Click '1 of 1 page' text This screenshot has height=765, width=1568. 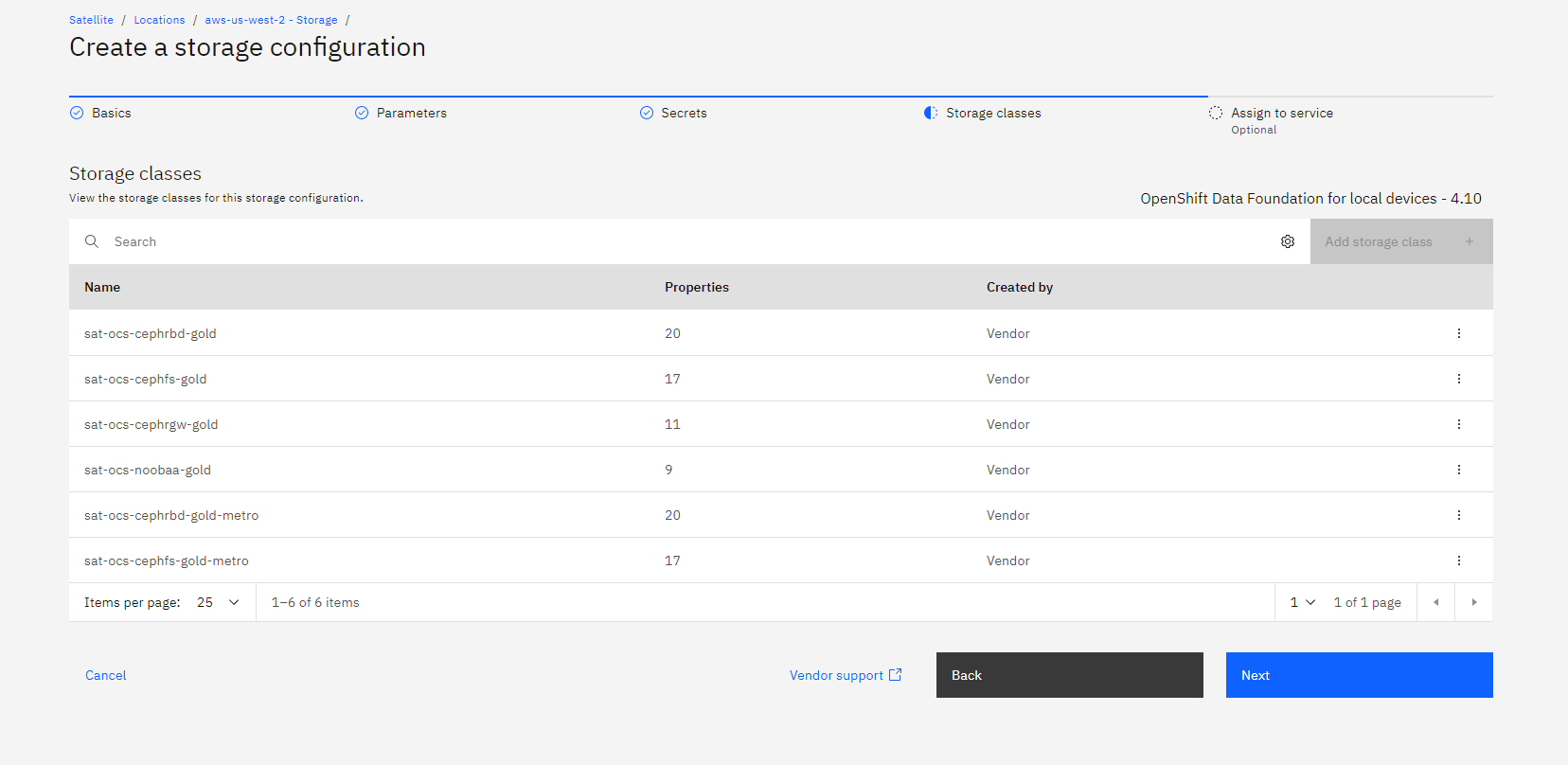pos(1367,602)
